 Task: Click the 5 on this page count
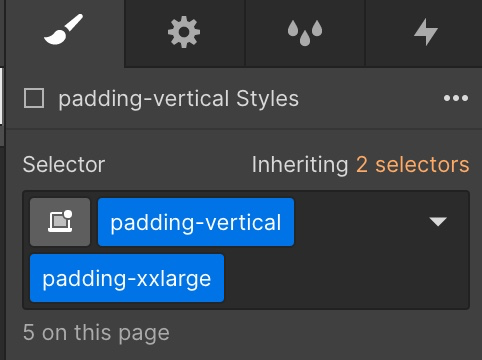click(96, 333)
